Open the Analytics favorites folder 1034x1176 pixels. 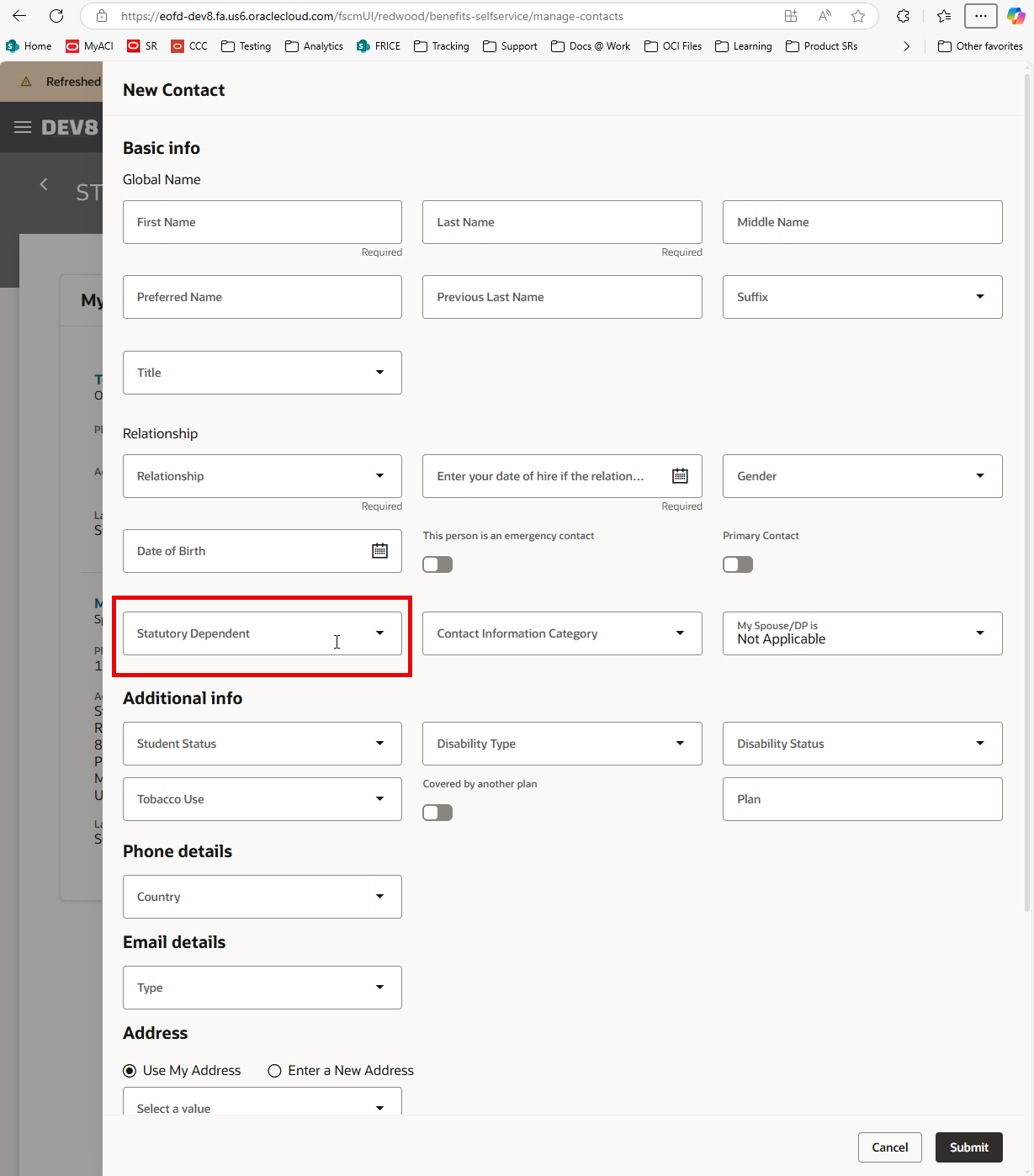[x=314, y=46]
